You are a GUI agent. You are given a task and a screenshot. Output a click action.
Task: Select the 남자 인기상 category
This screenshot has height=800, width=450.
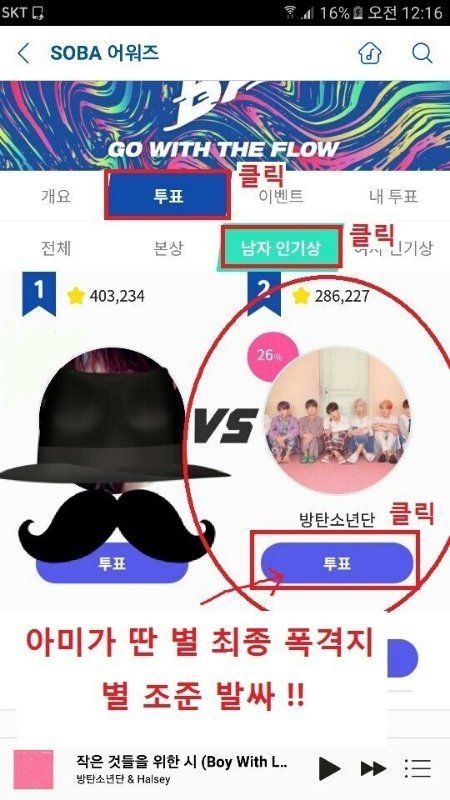pyautogui.click(x=281, y=248)
